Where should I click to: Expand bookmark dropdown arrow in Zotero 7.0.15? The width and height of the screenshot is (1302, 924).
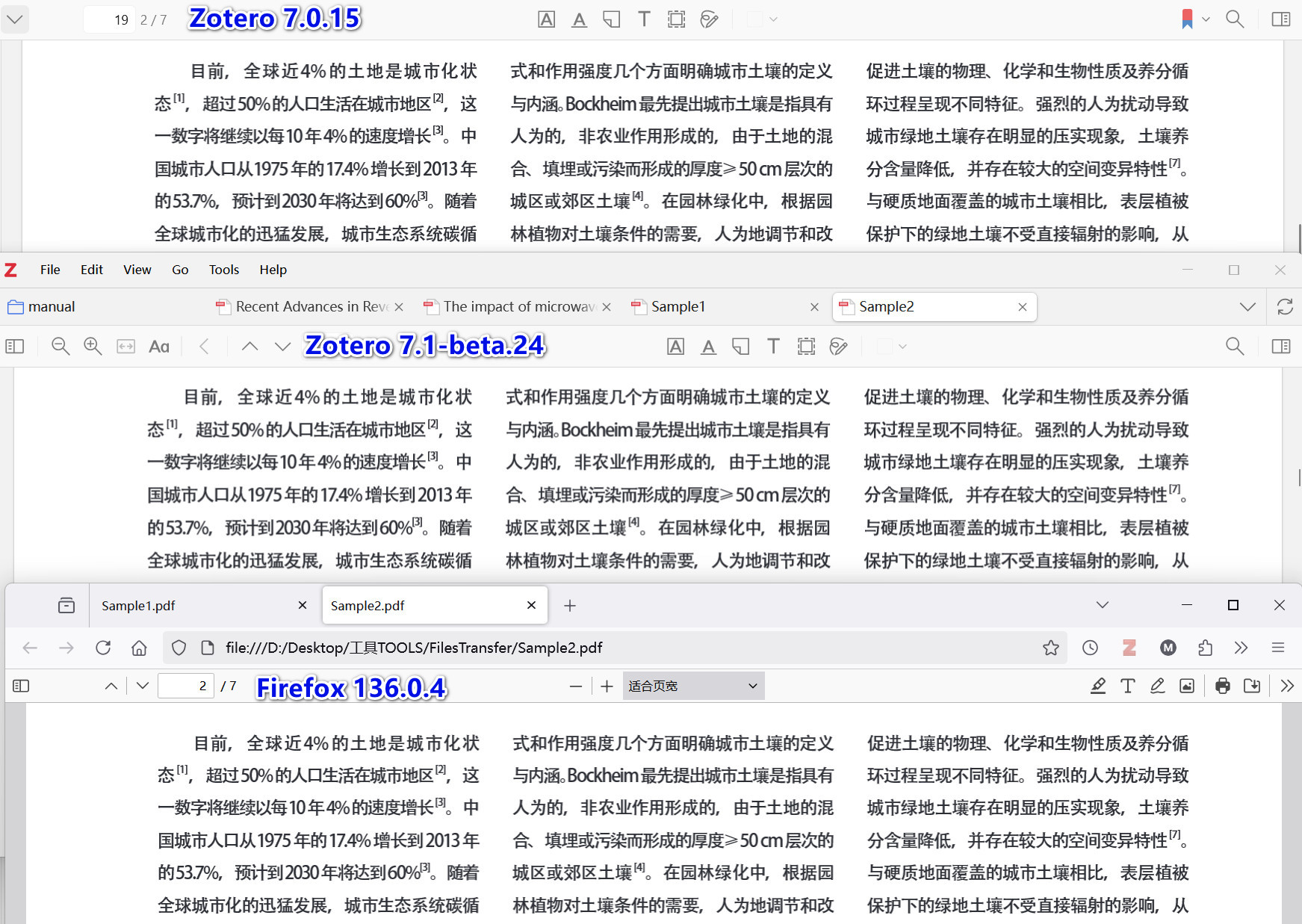coord(1206,19)
